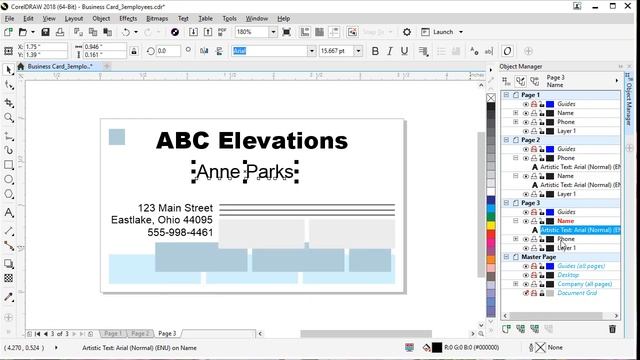Select the Drop Shadow tool

9,263
